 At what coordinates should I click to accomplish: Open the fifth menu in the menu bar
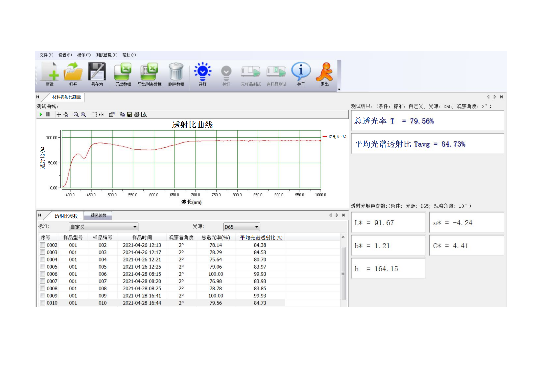[x=129, y=55]
